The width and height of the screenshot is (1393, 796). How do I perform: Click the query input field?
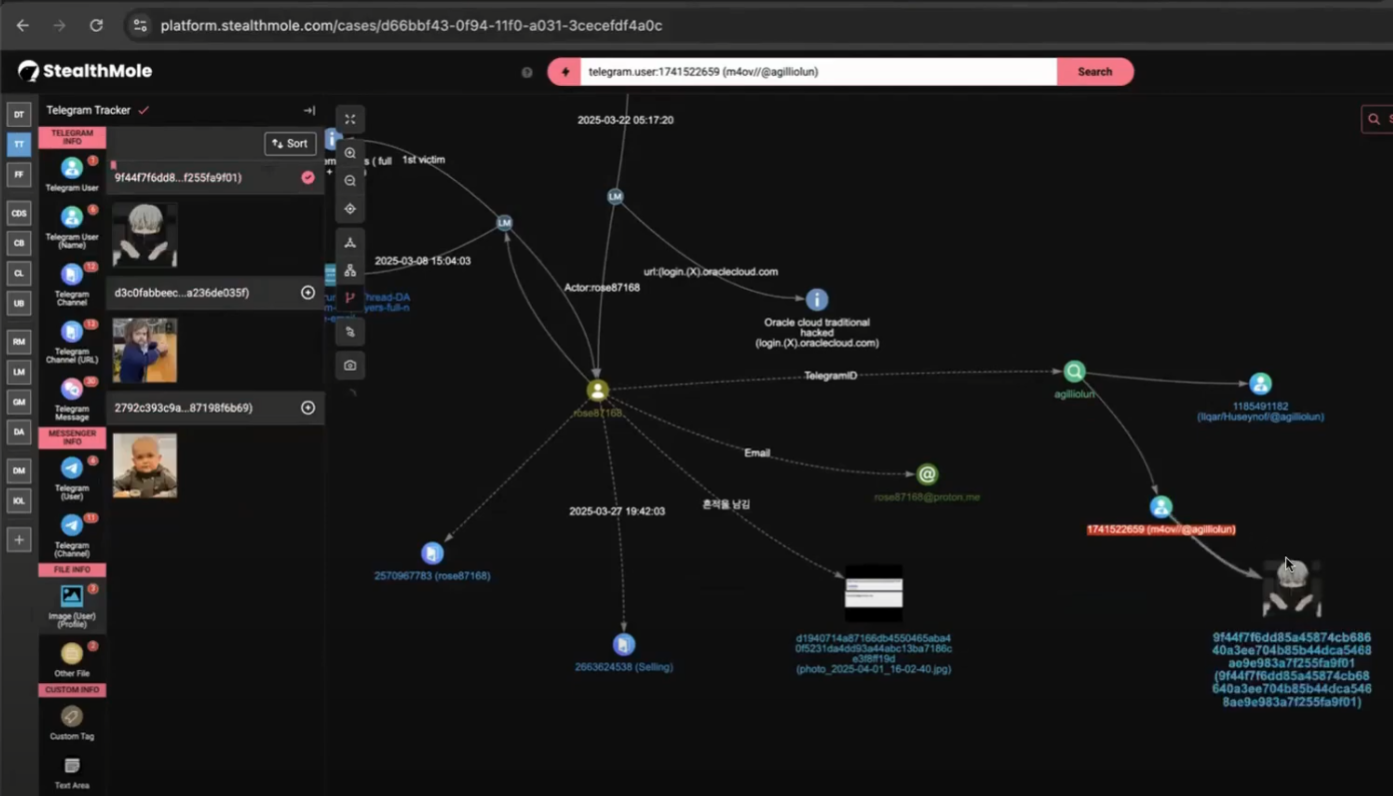(x=818, y=72)
